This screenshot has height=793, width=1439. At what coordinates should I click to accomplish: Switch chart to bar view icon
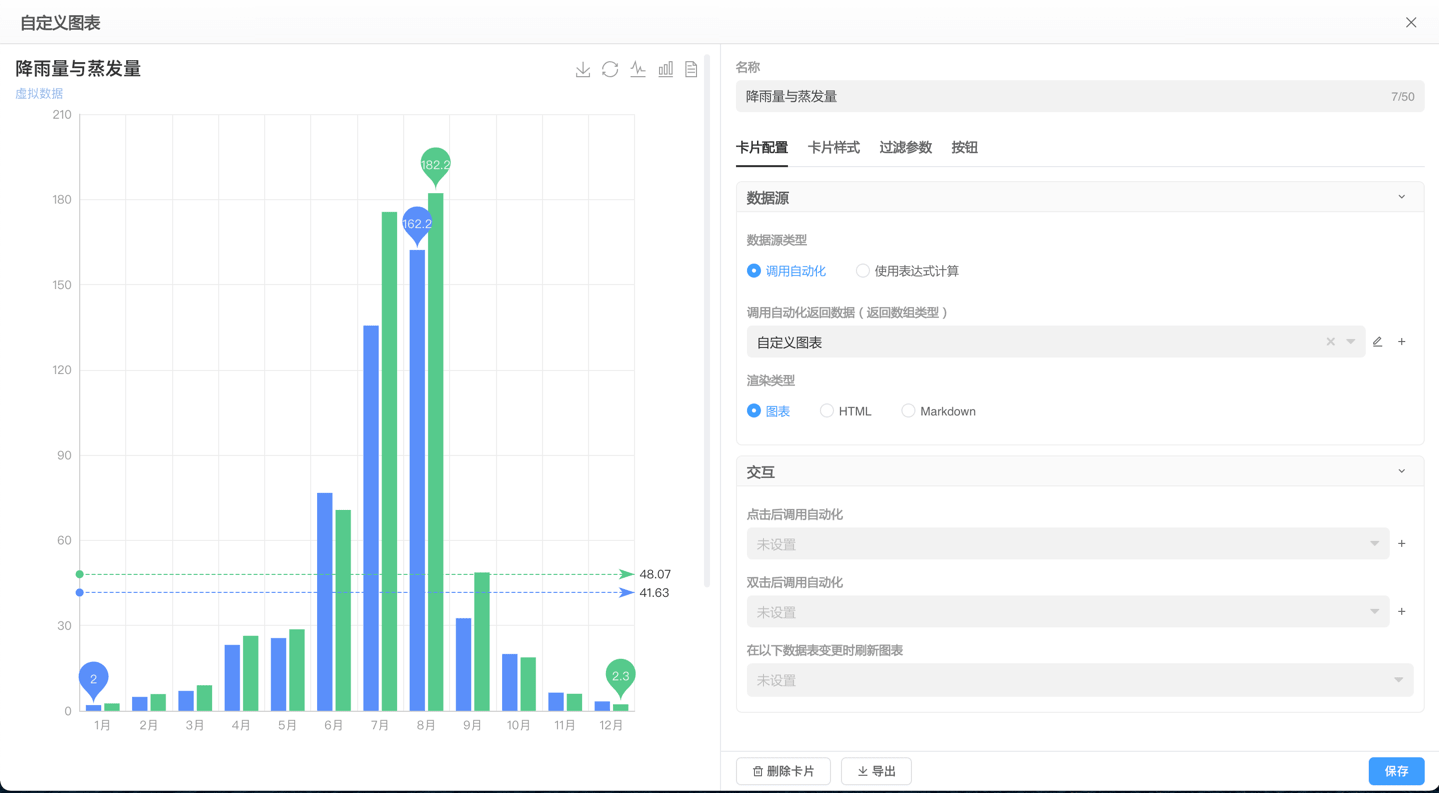point(665,69)
